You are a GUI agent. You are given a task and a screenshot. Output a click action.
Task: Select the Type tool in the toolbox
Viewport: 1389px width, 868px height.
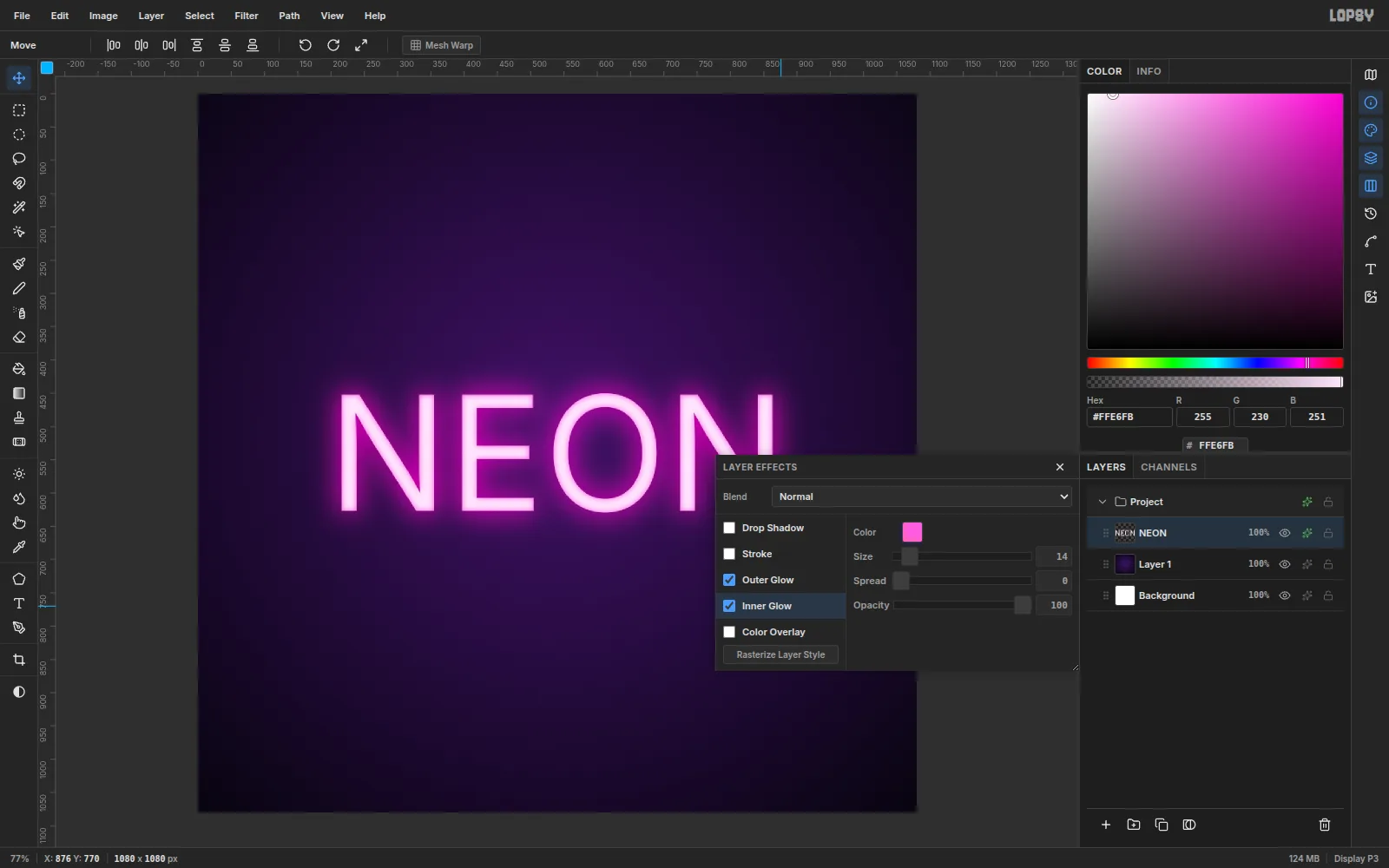[x=19, y=603]
